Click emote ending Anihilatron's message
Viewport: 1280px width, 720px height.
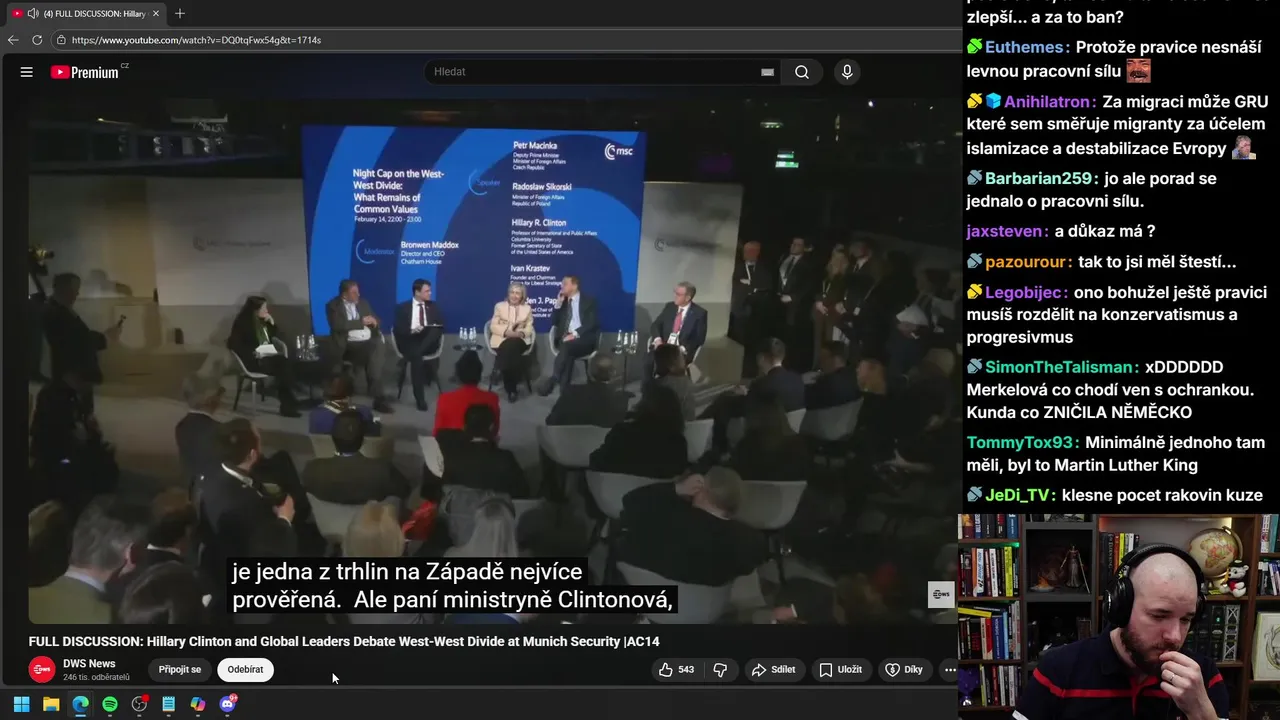point(1244,148)
